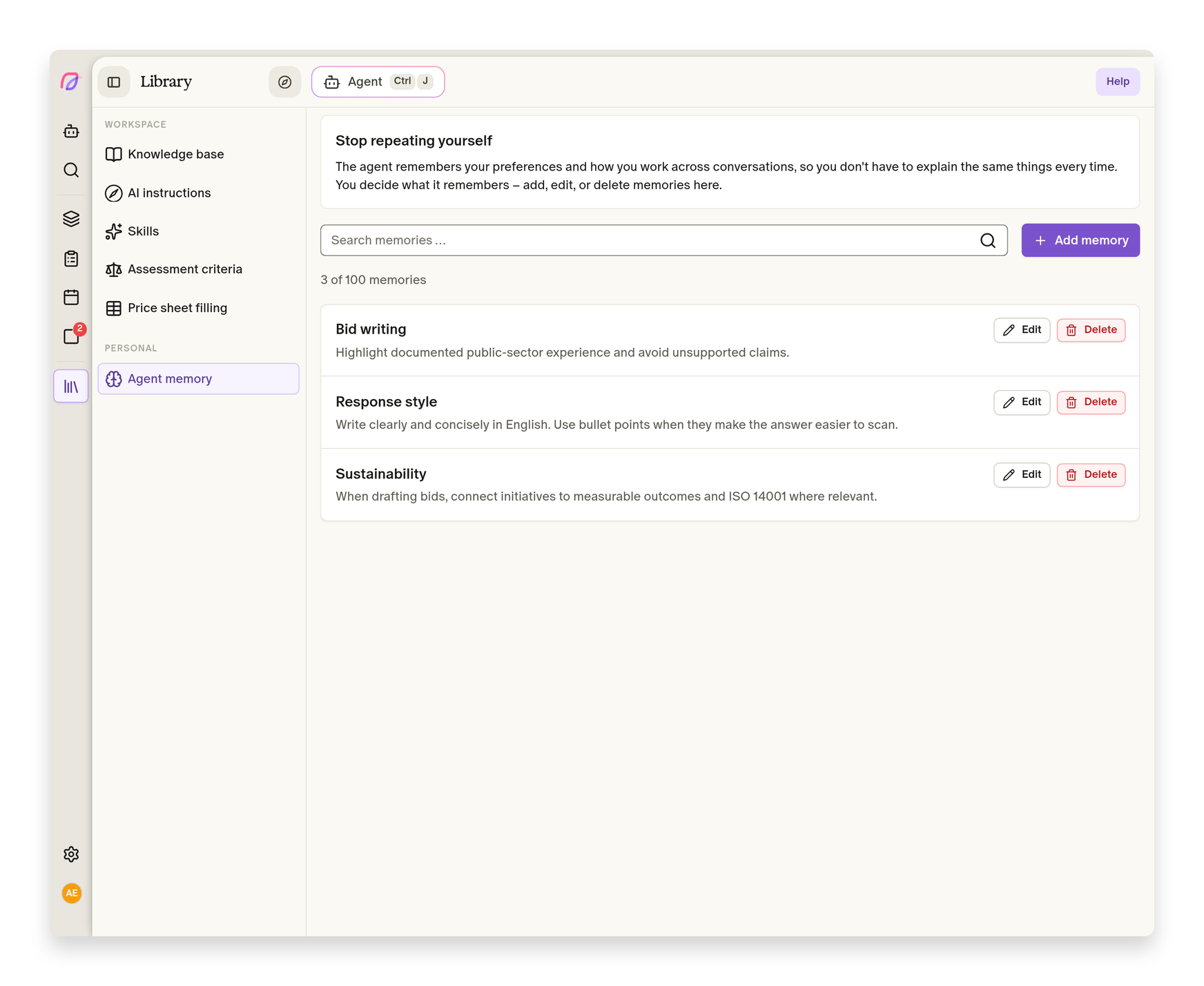Click the Library page title
Viewport: 1204px width, 986px height.
click(x=166, y=81)
